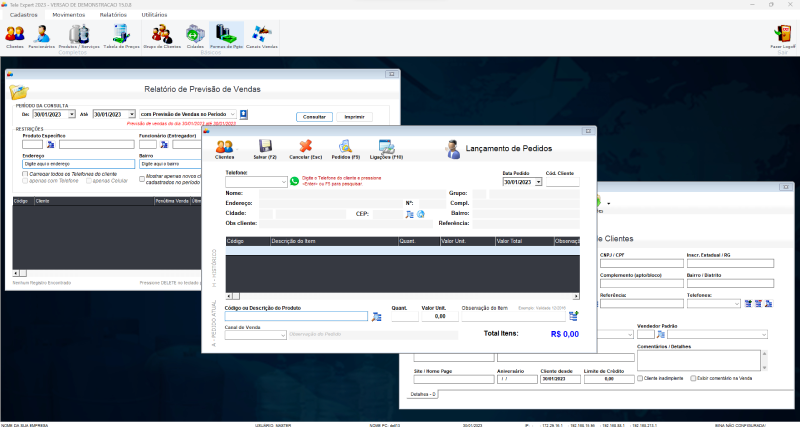The image size is (800, 430).
Task: Open Canais Vendas in ribbon
Action: click(262, 36)
